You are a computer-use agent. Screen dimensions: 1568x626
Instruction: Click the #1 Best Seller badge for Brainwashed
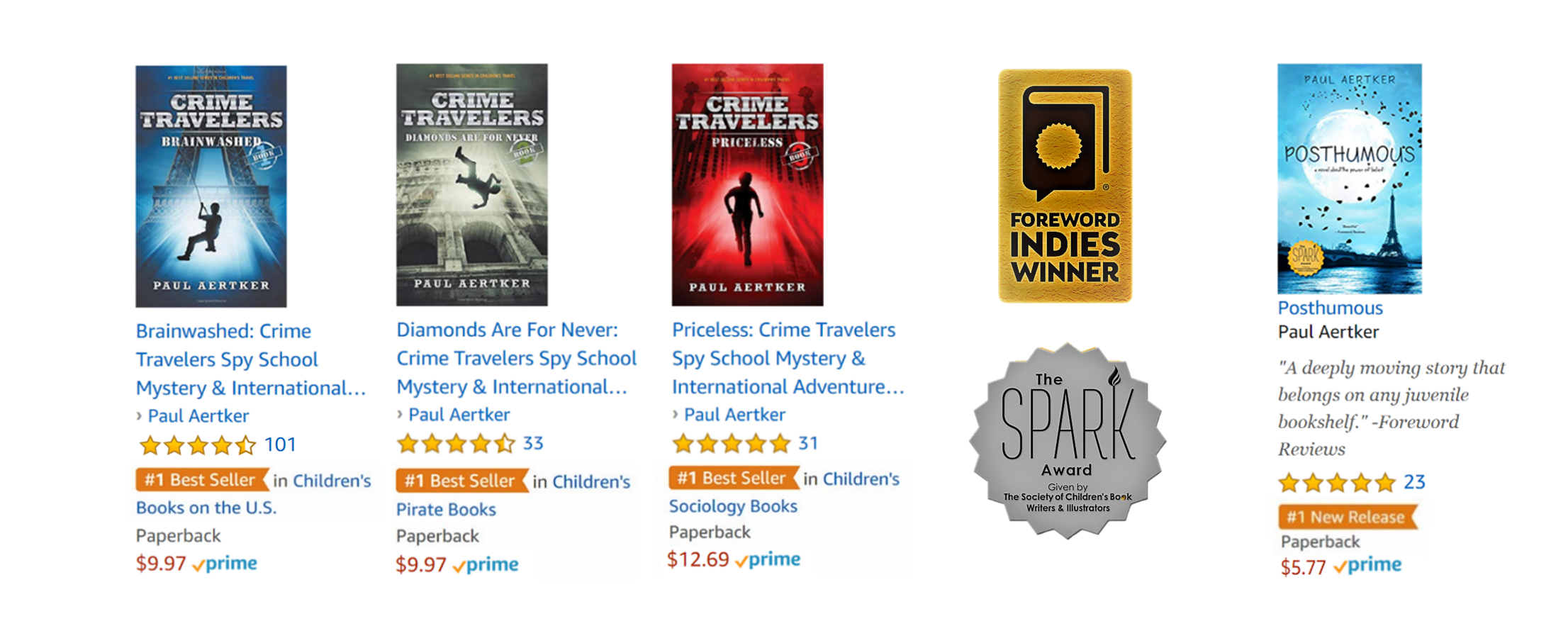201,480
